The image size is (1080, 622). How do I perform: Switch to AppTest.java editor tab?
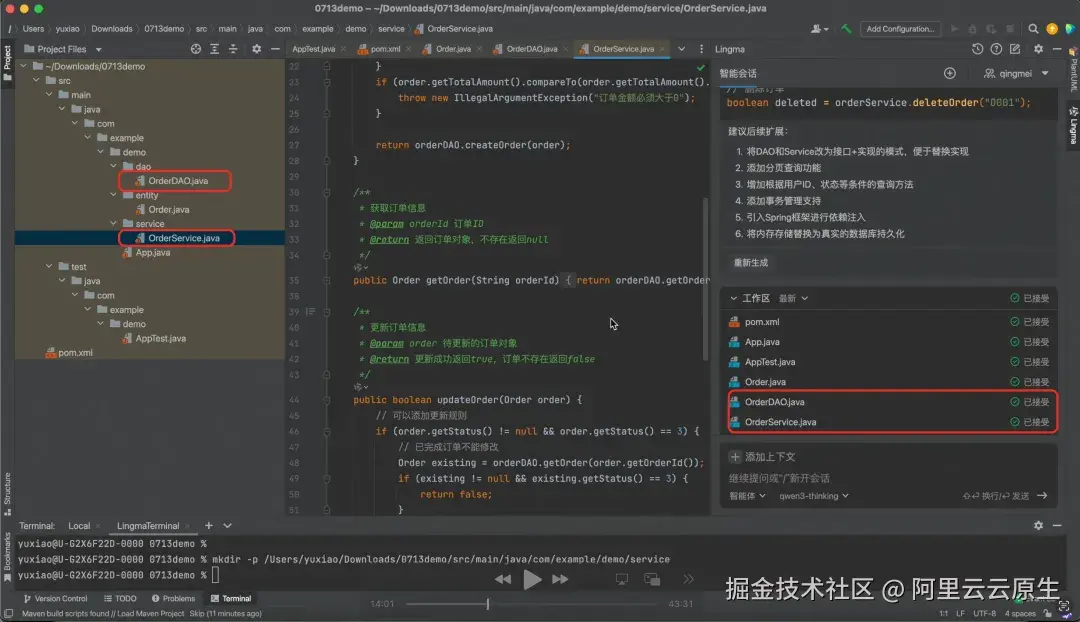[x=313, y=49]
